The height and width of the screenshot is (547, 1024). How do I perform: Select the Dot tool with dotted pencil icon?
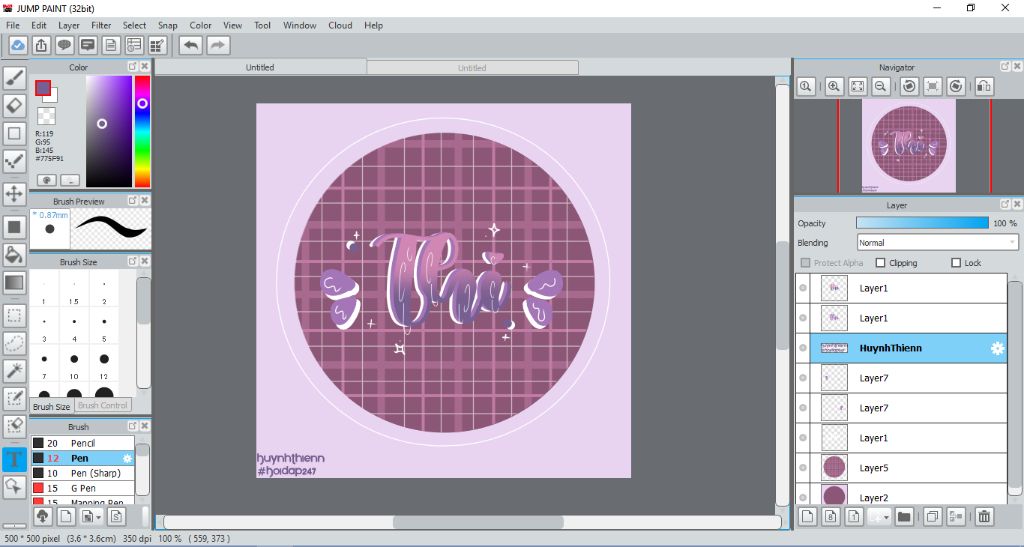pos(14,161)
